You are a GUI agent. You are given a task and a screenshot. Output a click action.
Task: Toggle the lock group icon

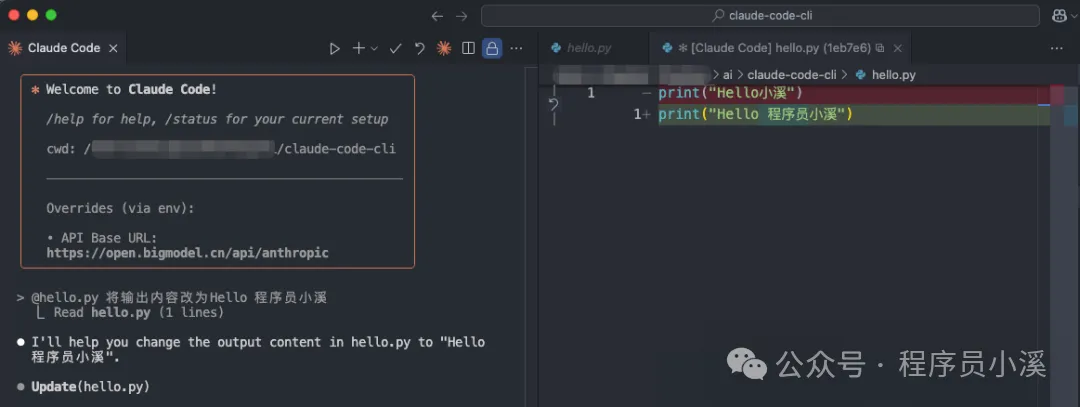492,48
